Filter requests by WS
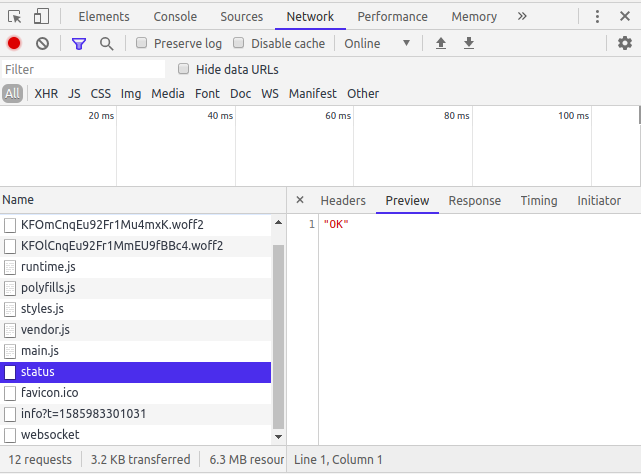 pos(270,94)
